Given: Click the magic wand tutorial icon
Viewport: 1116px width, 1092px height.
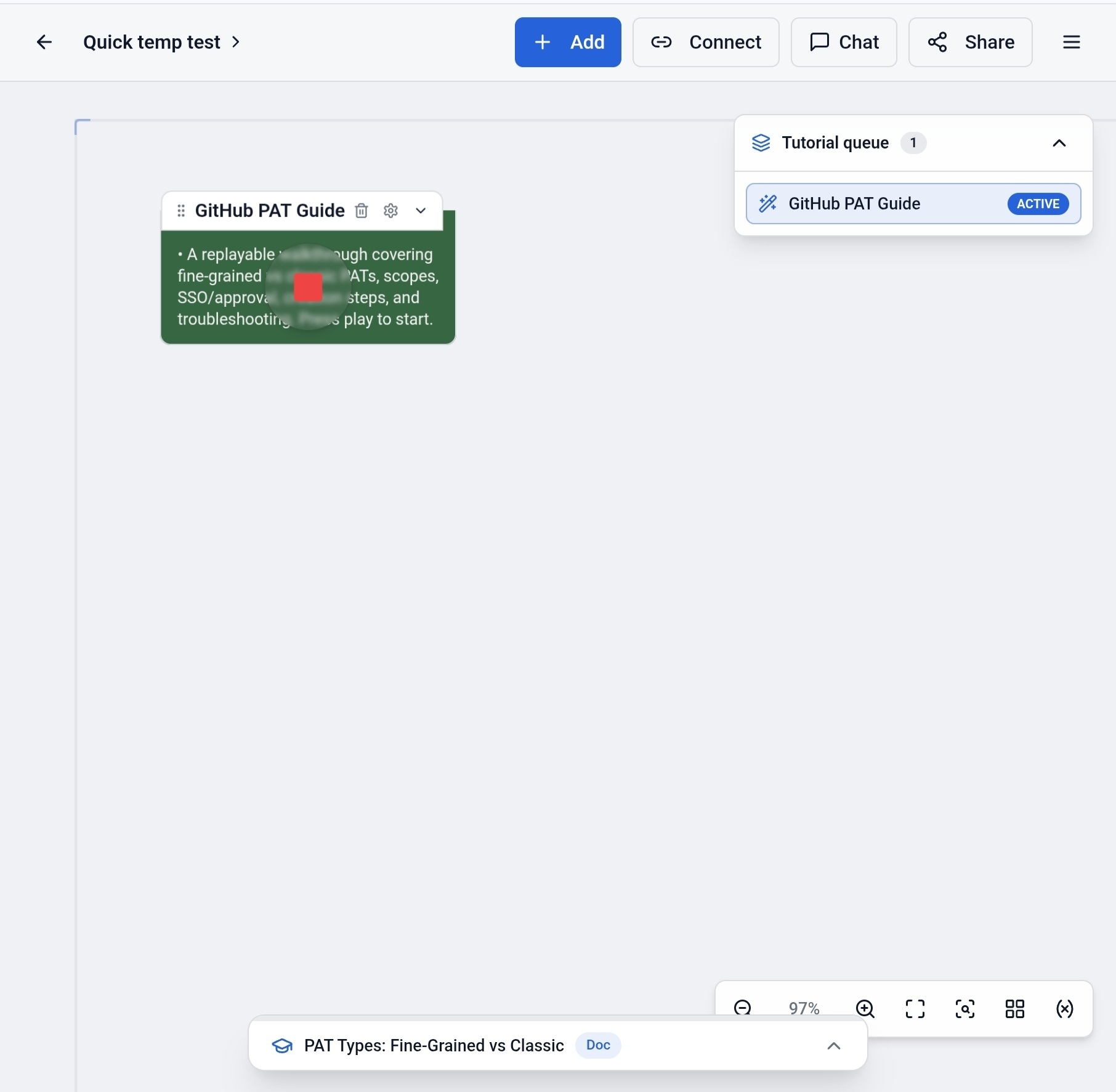Looking at the screenshot, I should tap(768, 203).
